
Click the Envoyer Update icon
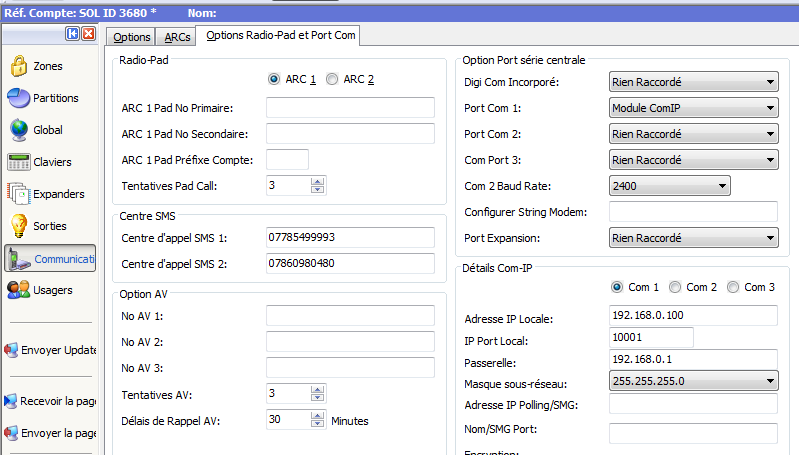(x=11, y=350)
